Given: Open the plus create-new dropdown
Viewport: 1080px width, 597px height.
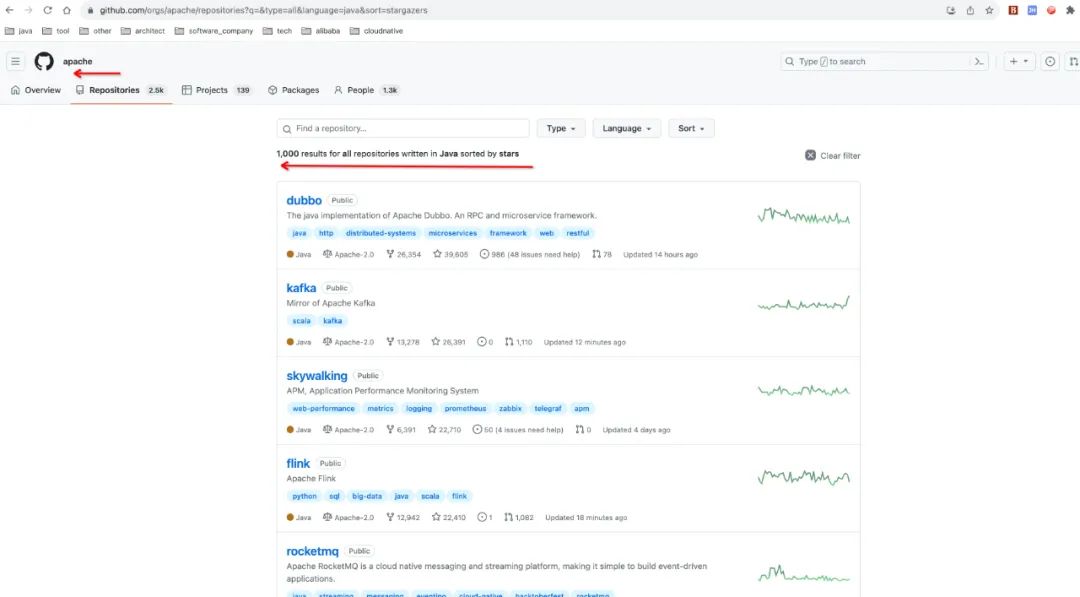Looking at the screenshot, I should point(1019,61).
